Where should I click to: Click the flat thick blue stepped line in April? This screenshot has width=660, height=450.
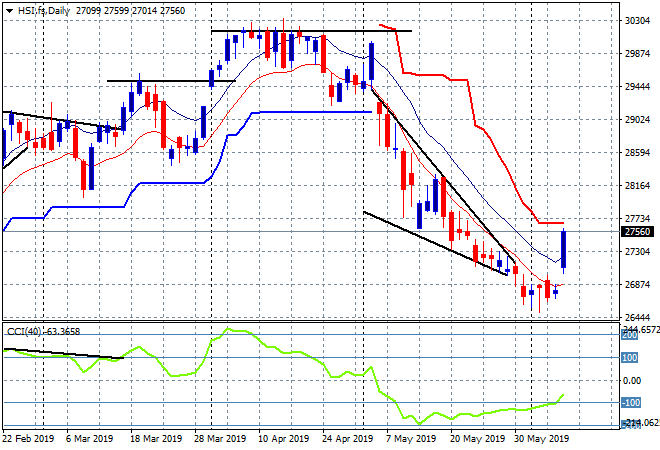pos(310,112)
